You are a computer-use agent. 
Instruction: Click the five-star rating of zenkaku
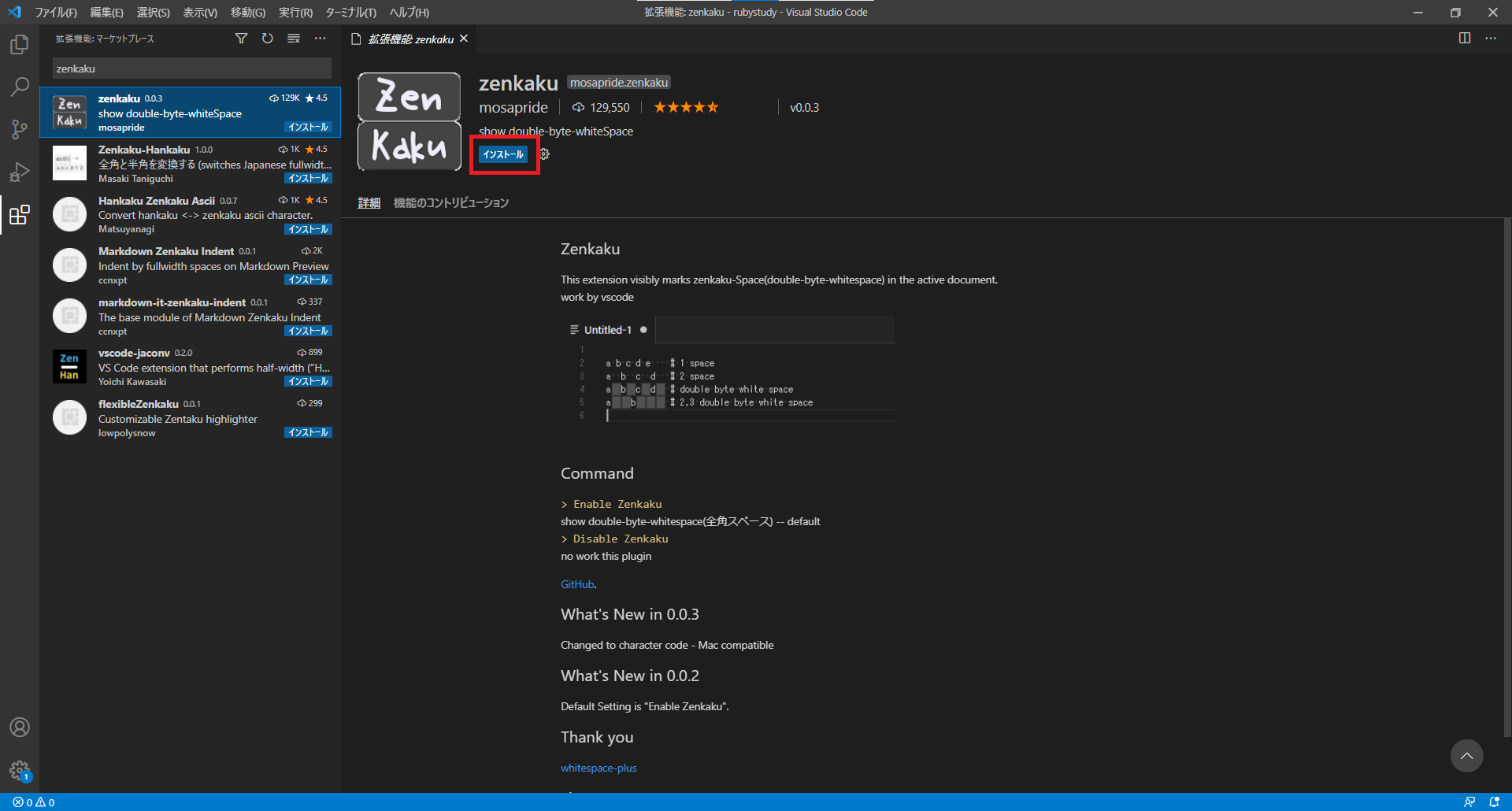point(686,107)
